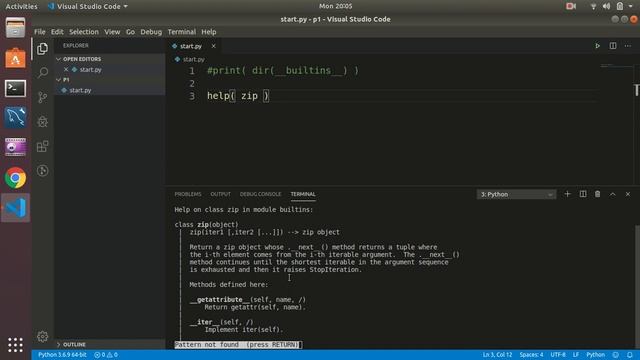
Task: Close the start.py editor tab
Action: 213,46
